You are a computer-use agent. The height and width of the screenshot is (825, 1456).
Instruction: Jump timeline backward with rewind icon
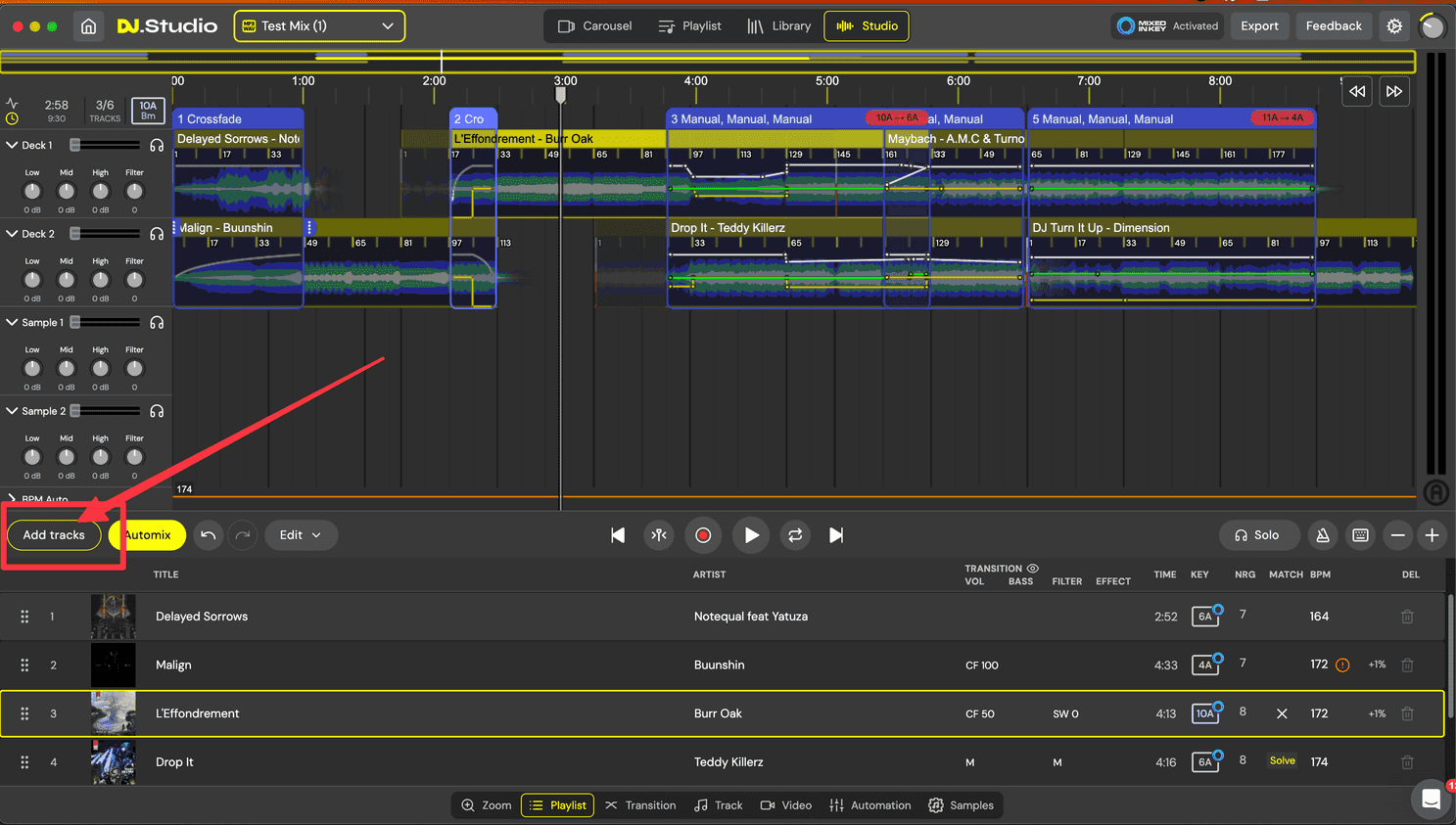tap(1357, 91)
